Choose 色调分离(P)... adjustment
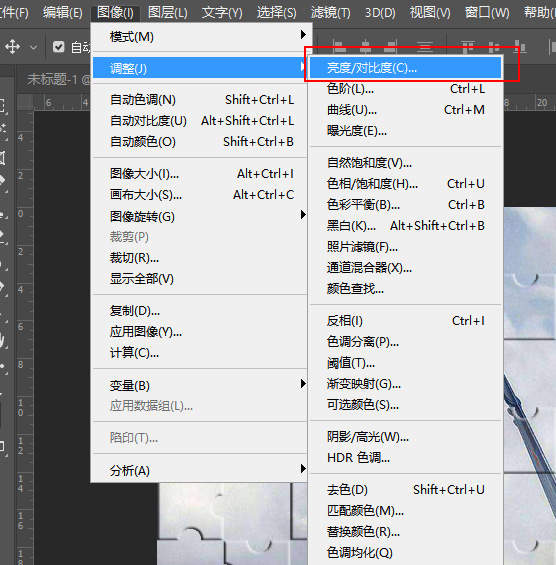 click(406, 341)
